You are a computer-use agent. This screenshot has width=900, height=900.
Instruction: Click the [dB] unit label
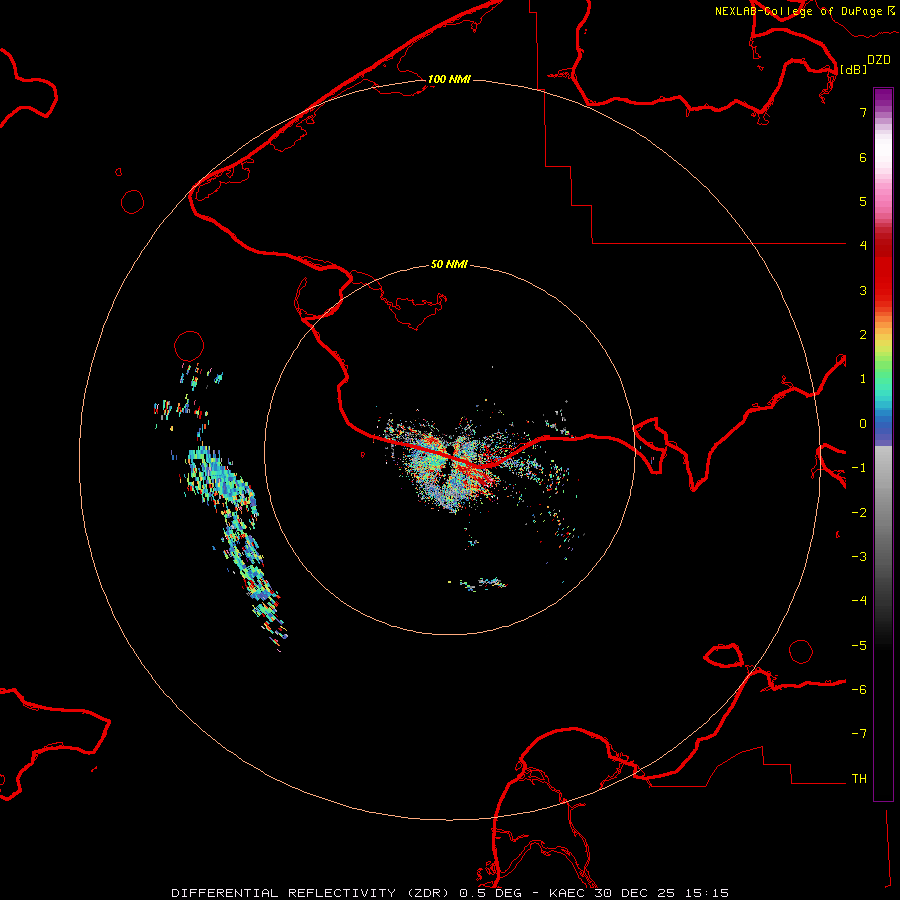click(853, 69)
